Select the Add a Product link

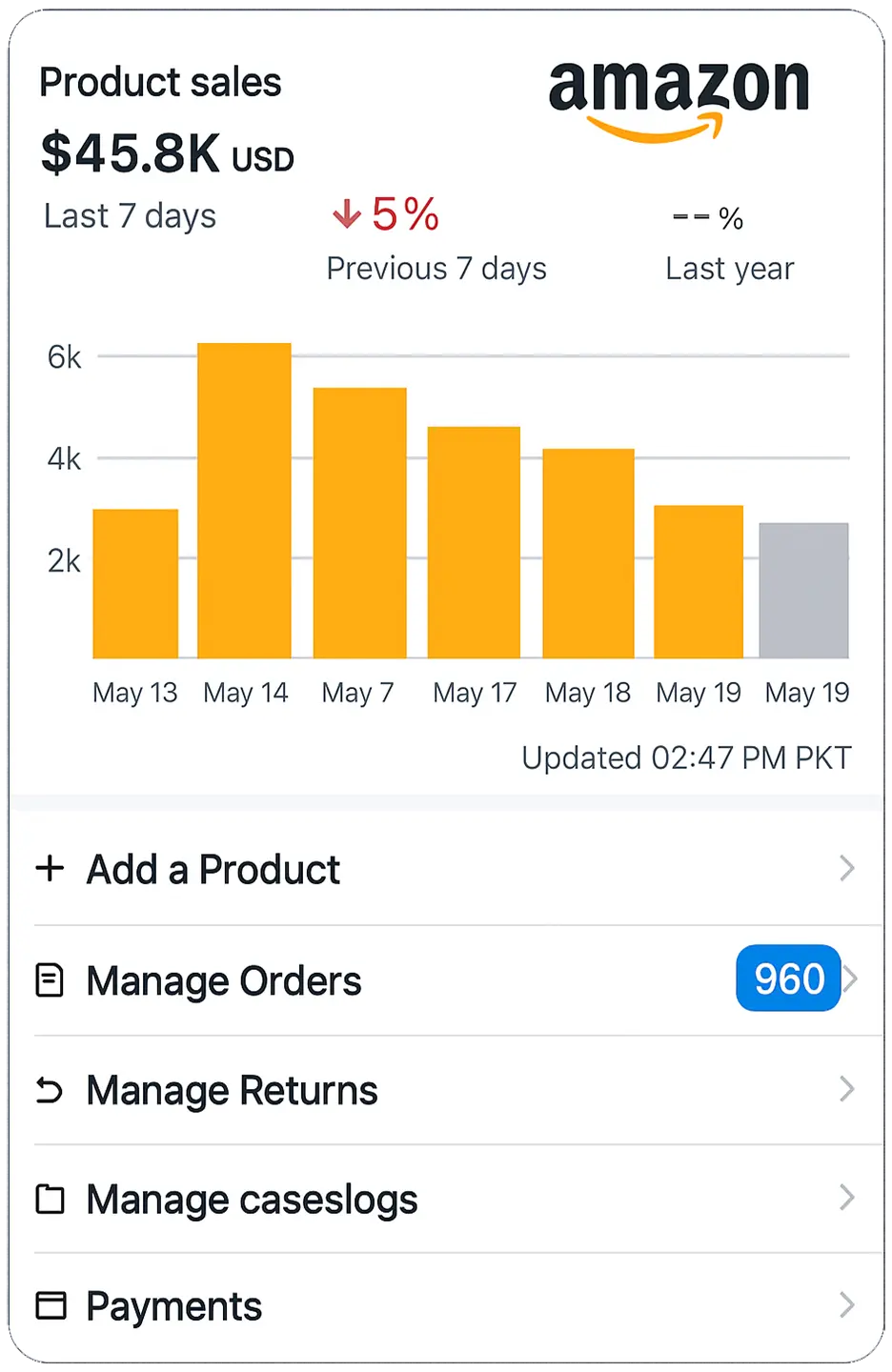(x=213, y=869)
